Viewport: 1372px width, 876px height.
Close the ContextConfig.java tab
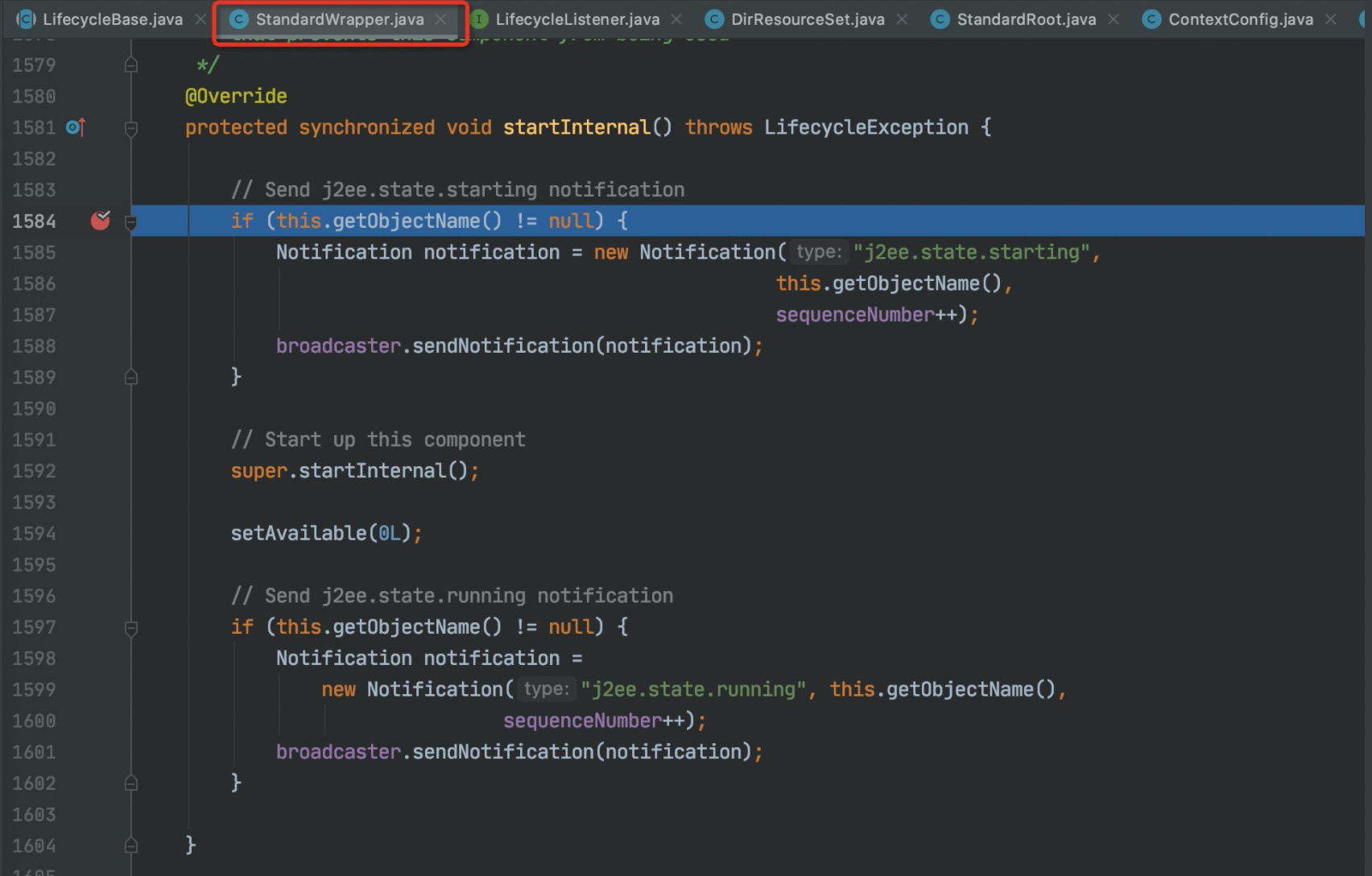tap(1331, 19)
